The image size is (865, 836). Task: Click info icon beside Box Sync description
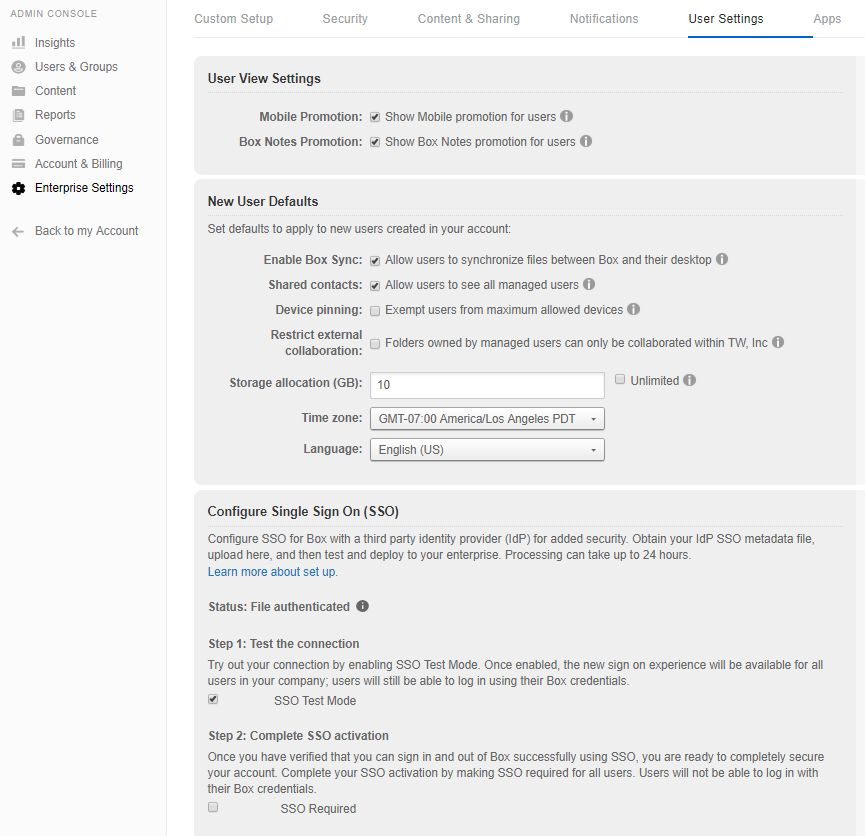point(722,259)
